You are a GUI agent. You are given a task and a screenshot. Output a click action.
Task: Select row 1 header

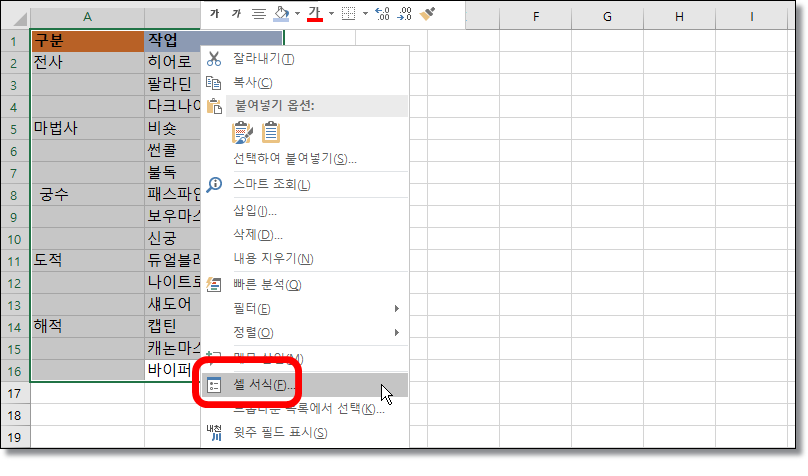(15, 41)
